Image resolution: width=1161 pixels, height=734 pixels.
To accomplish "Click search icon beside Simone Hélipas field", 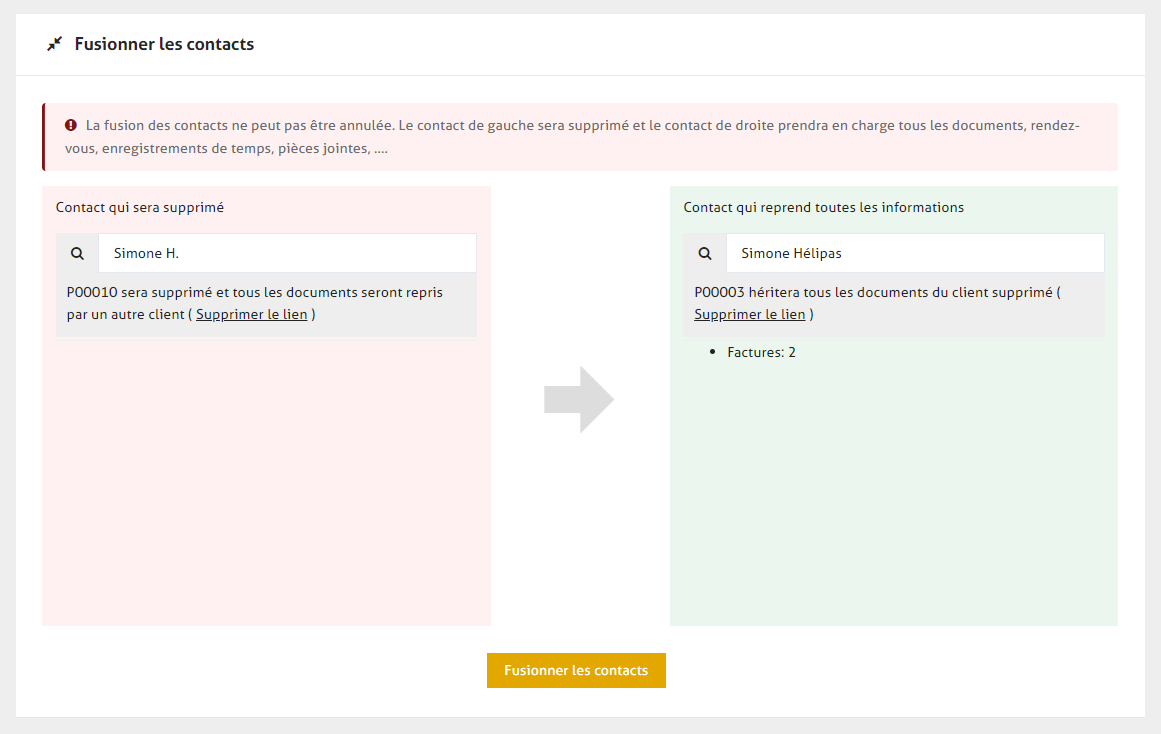I will click(x=705, y=254).
